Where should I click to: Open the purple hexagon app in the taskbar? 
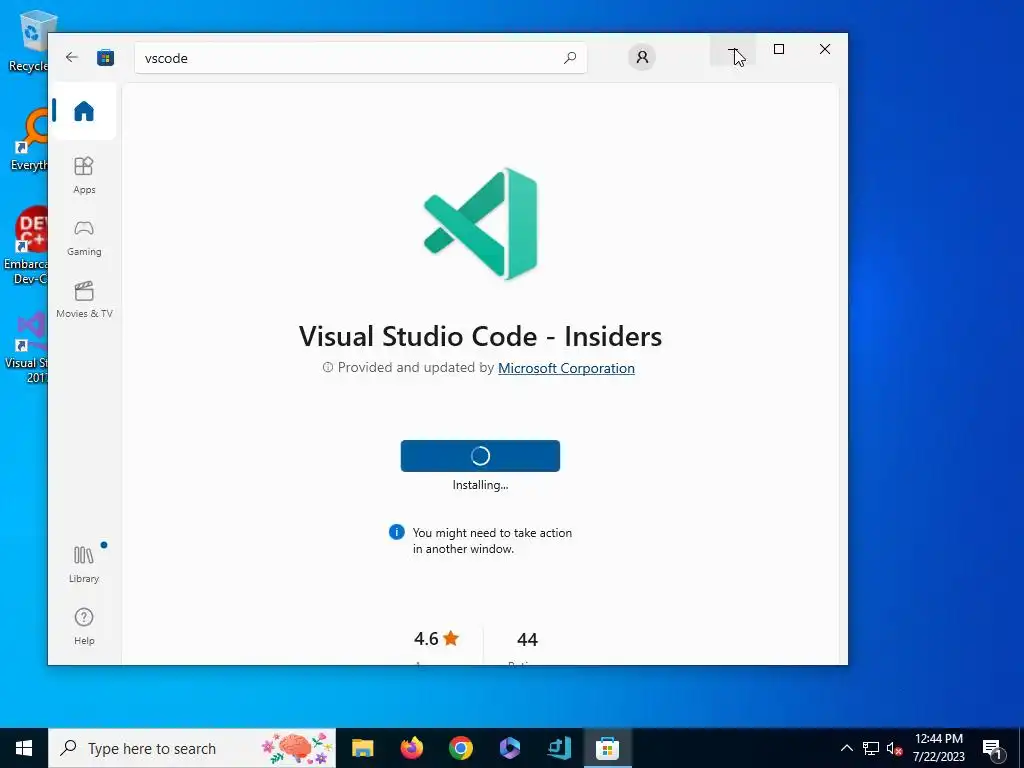[x=509, y=748]
